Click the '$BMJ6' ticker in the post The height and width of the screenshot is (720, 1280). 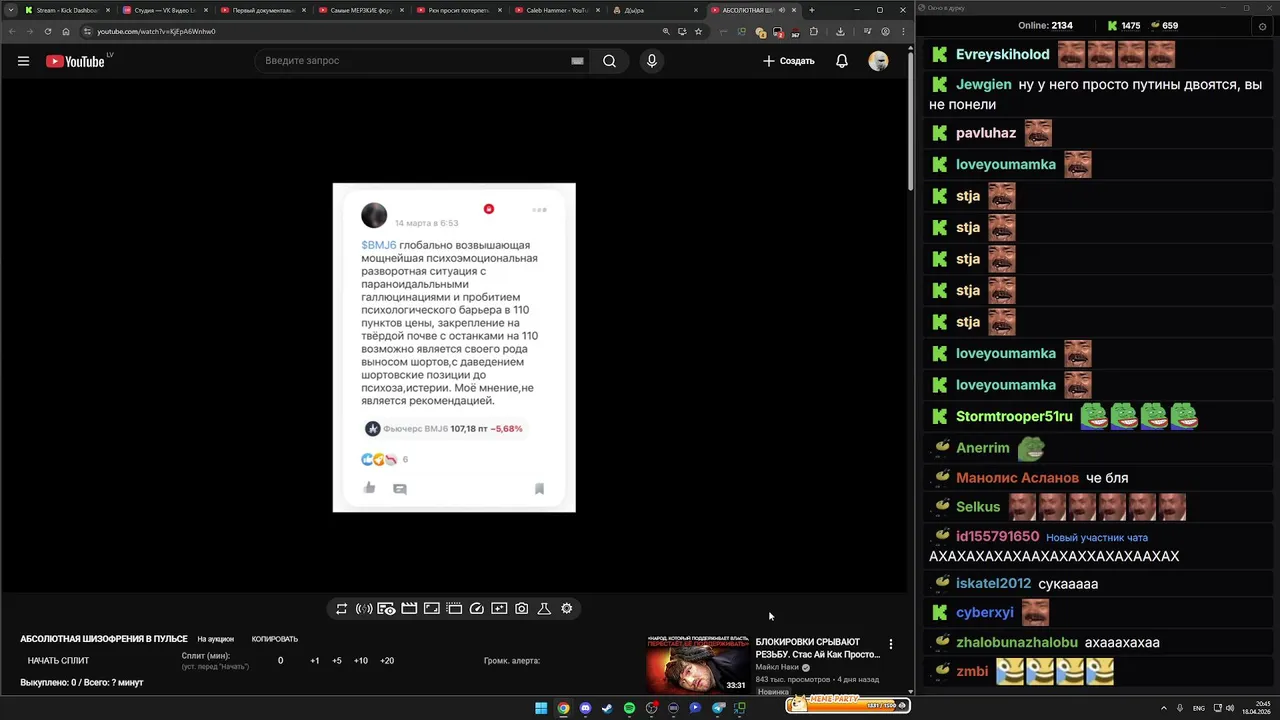point(379,245)
